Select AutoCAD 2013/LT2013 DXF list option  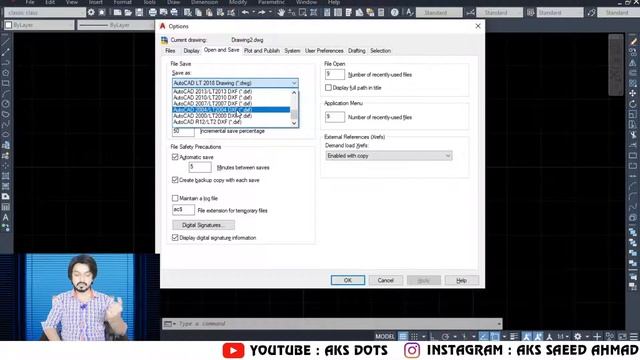(231, 92)
